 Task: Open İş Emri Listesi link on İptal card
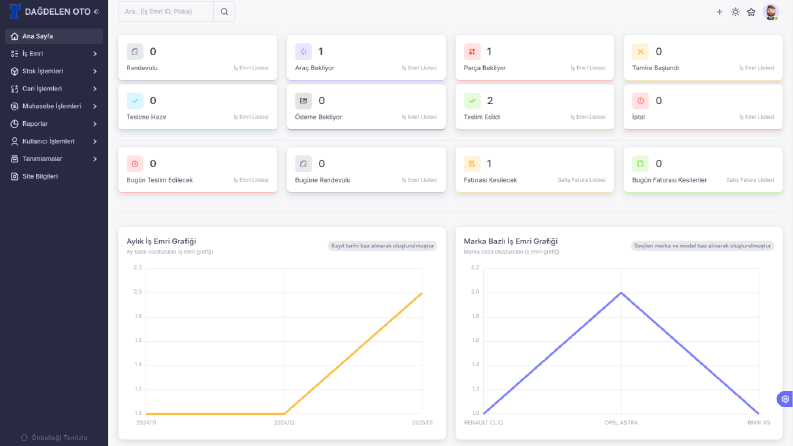757,117
